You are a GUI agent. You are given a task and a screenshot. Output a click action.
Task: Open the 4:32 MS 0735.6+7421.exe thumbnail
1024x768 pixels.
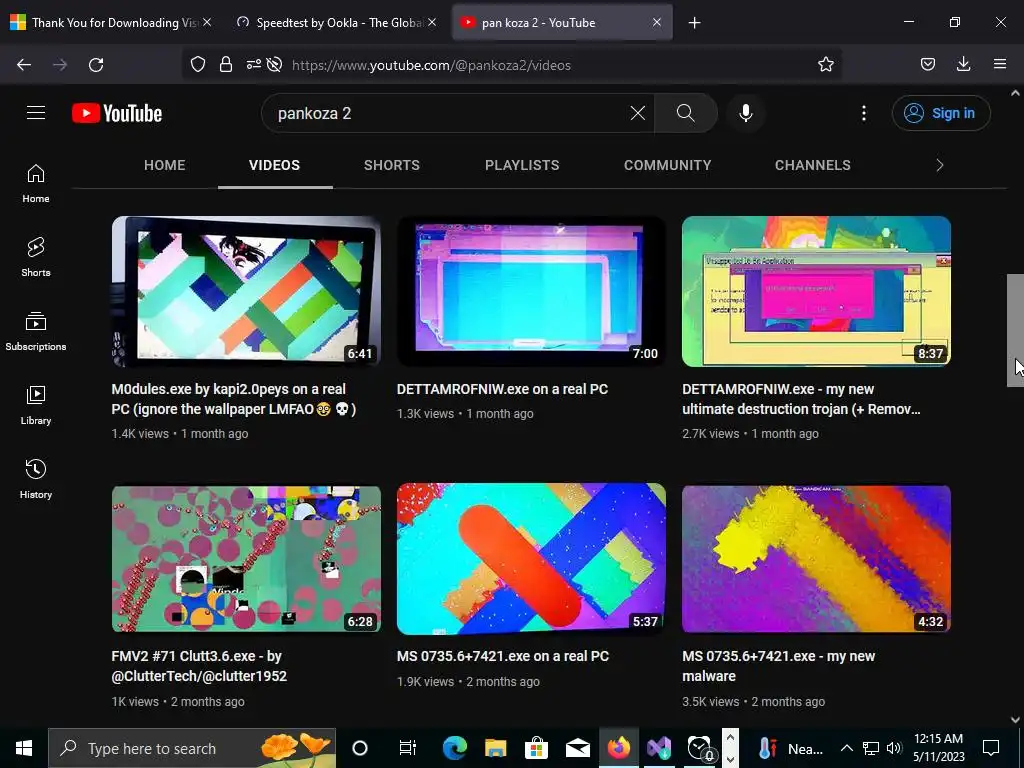[x=816, y=558]
